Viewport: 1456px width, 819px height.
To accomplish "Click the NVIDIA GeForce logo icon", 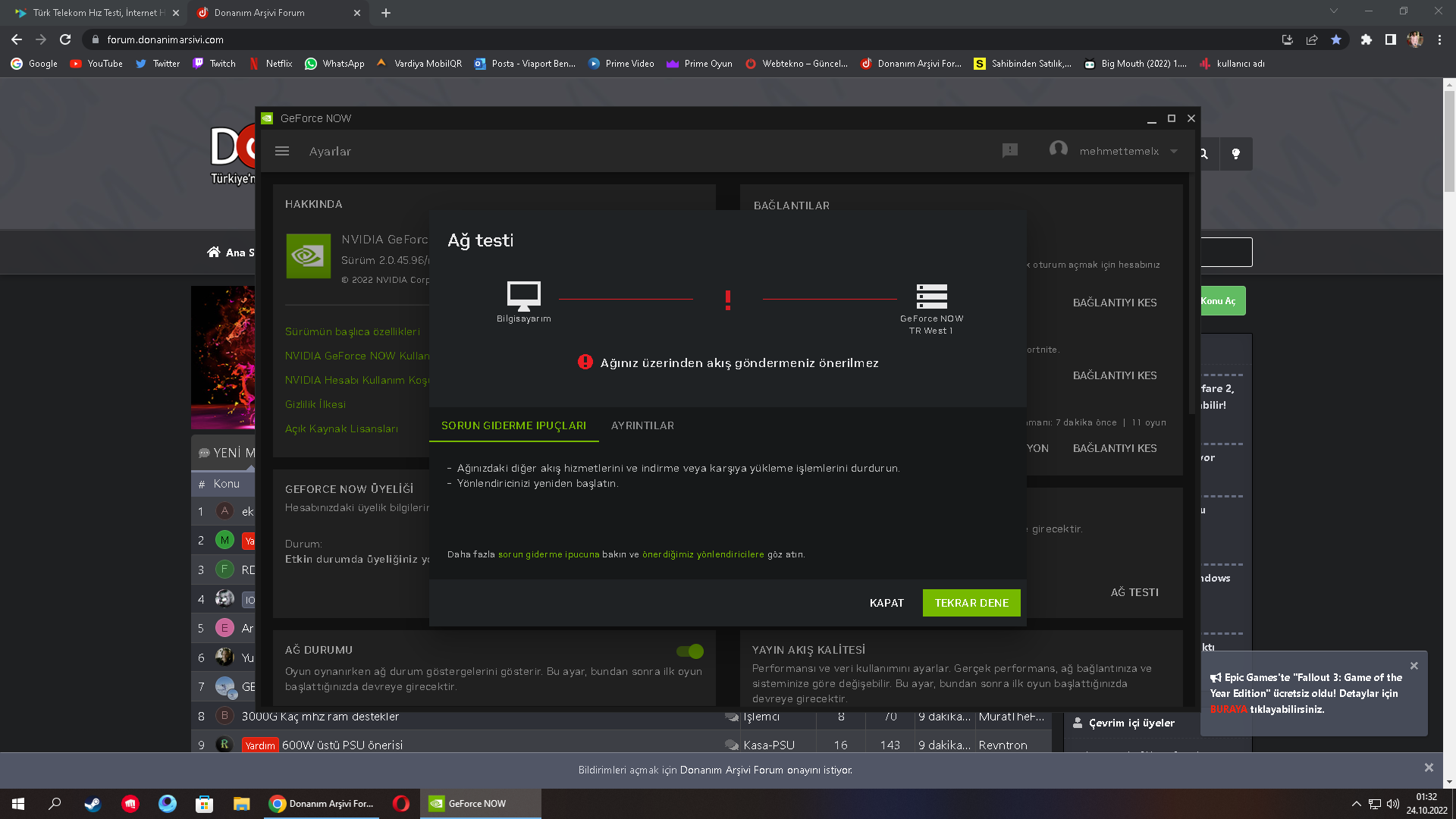I will click(308, 256).
